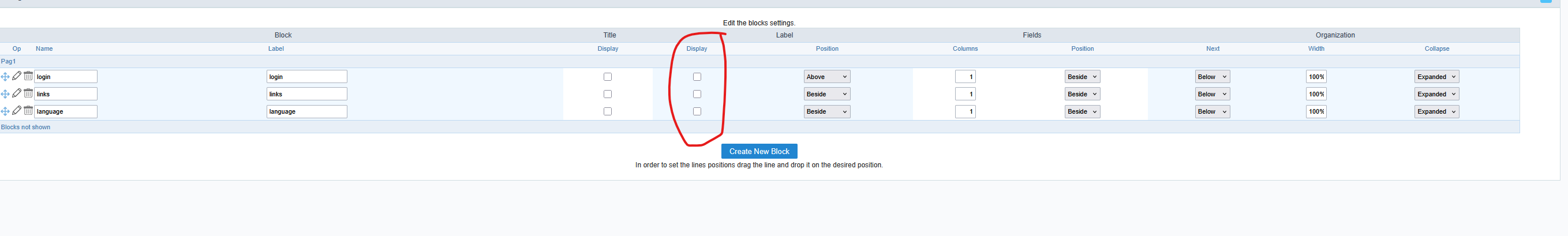Edit the links block via pencil icon
This screenshot has width=1568, height=236.
tap(16, 93)
